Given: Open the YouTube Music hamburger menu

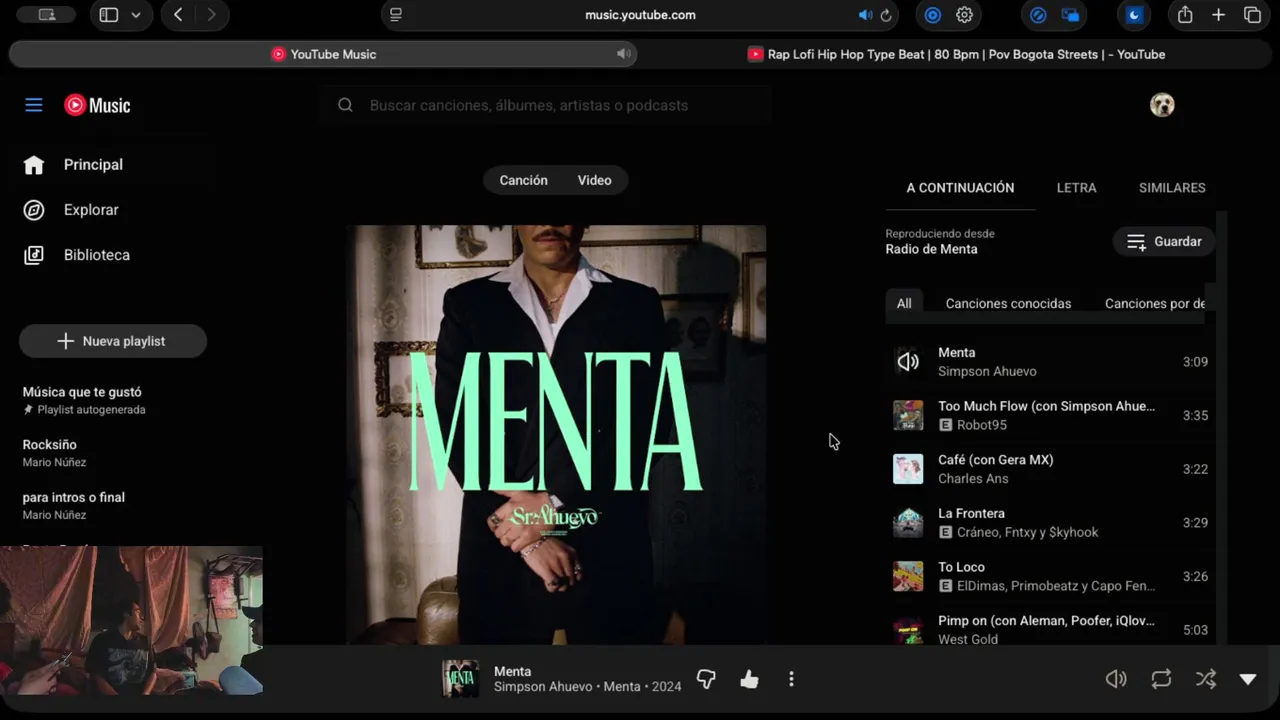Looking at the screenshot, I should pos(34,105).
